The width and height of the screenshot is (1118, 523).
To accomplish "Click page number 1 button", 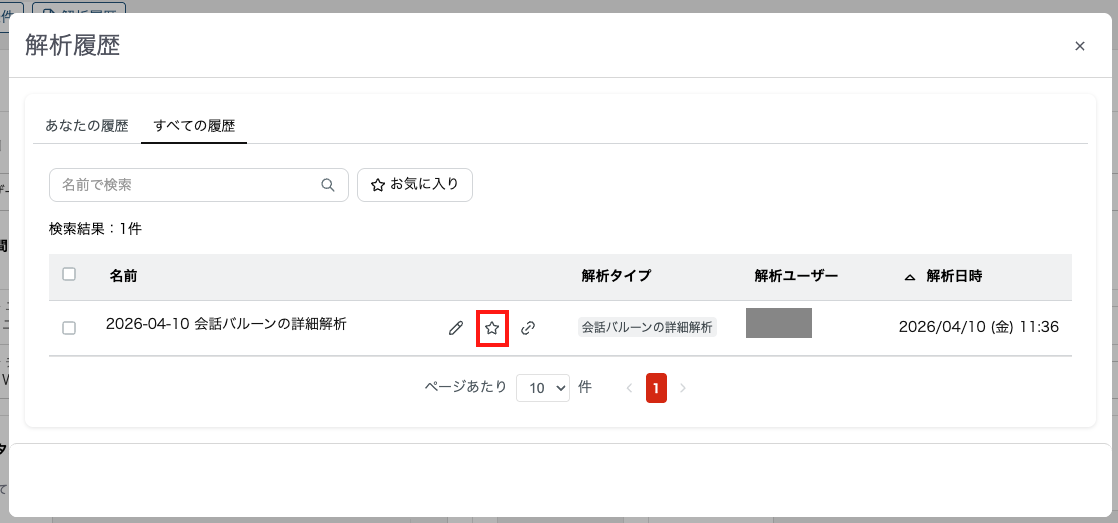I will tap(656, 388).
